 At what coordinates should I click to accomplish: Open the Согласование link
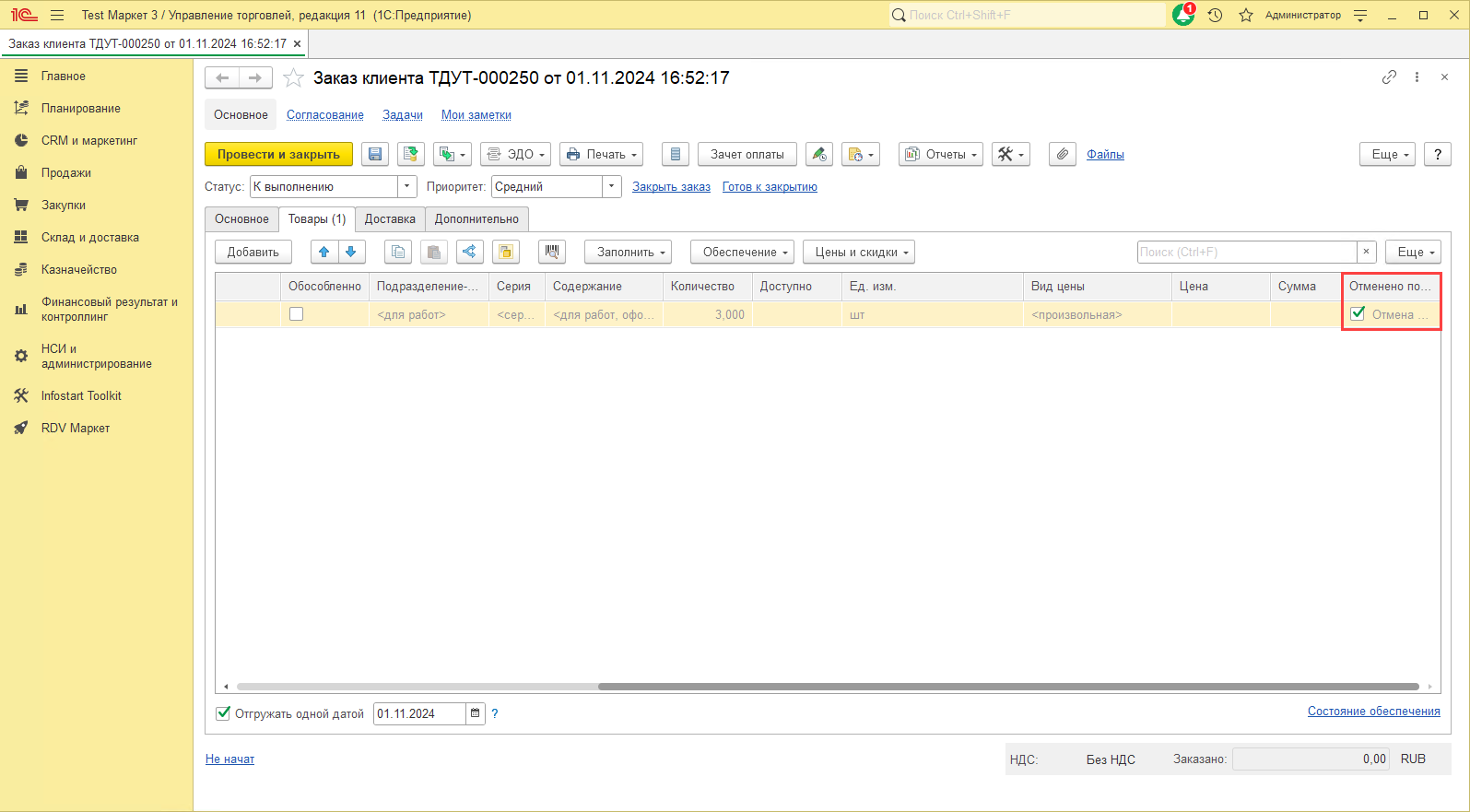(x=325, y=115)
